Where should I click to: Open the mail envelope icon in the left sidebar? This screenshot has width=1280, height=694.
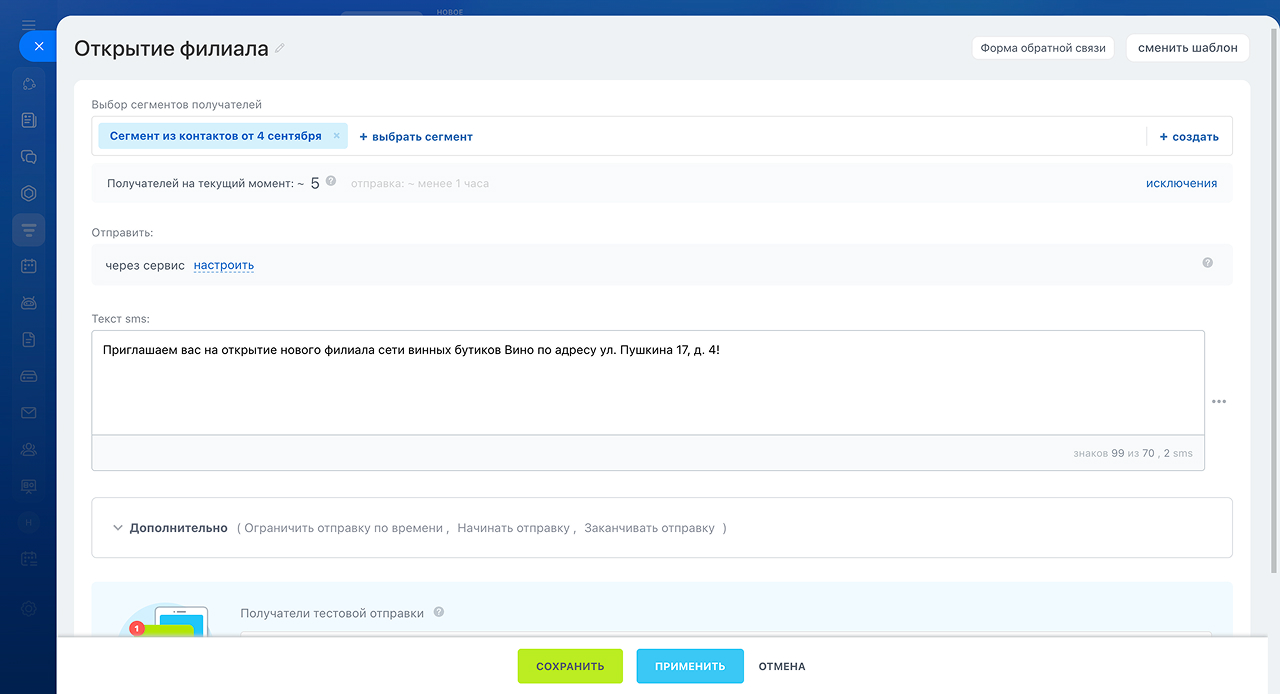click(29, 412)
